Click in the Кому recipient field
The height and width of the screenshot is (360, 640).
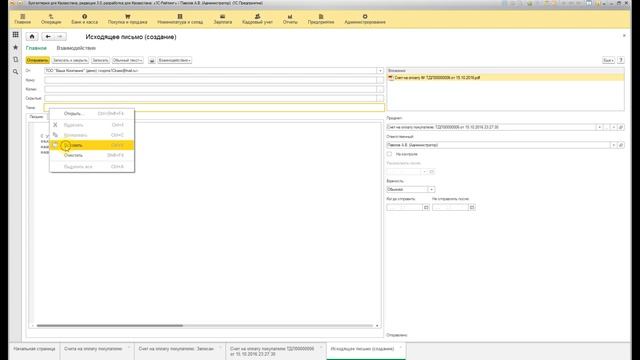(x=210, y=80)
